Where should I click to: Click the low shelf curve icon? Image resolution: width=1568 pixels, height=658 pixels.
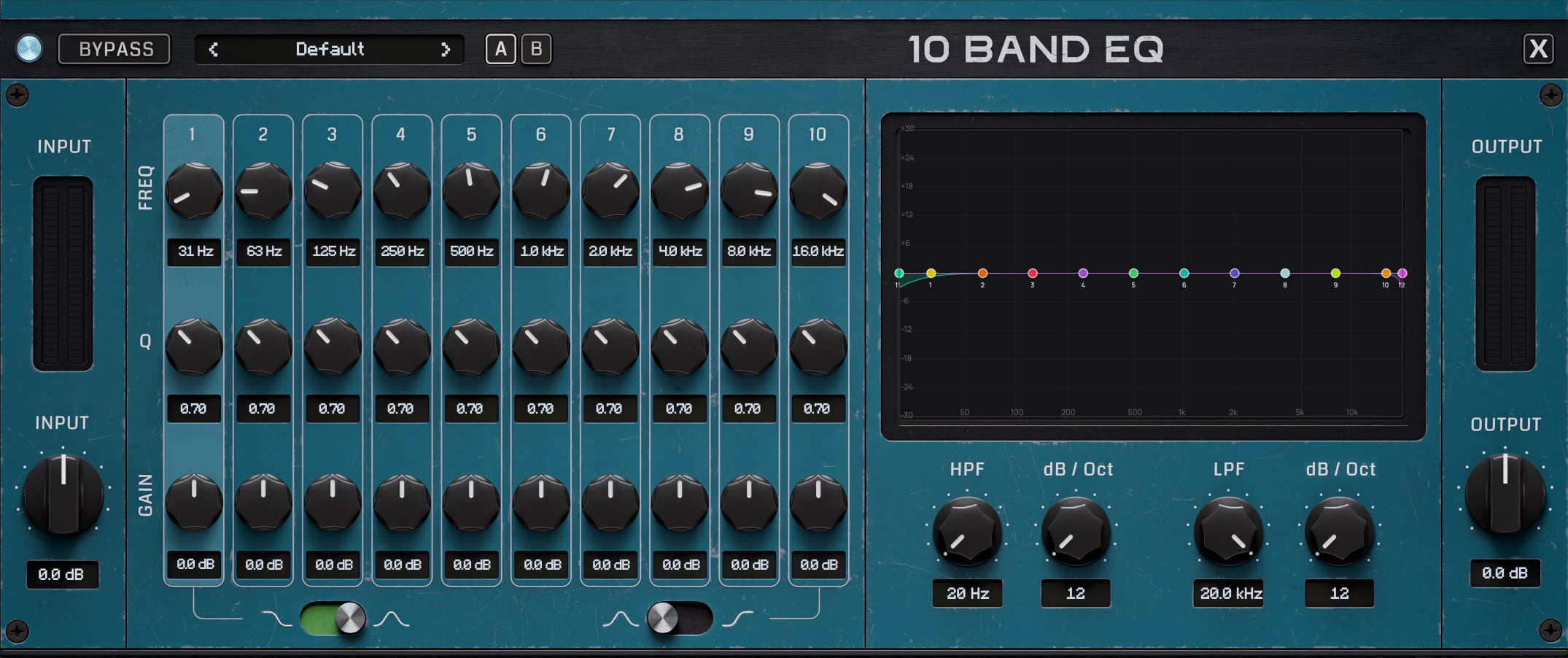(277, 619)
